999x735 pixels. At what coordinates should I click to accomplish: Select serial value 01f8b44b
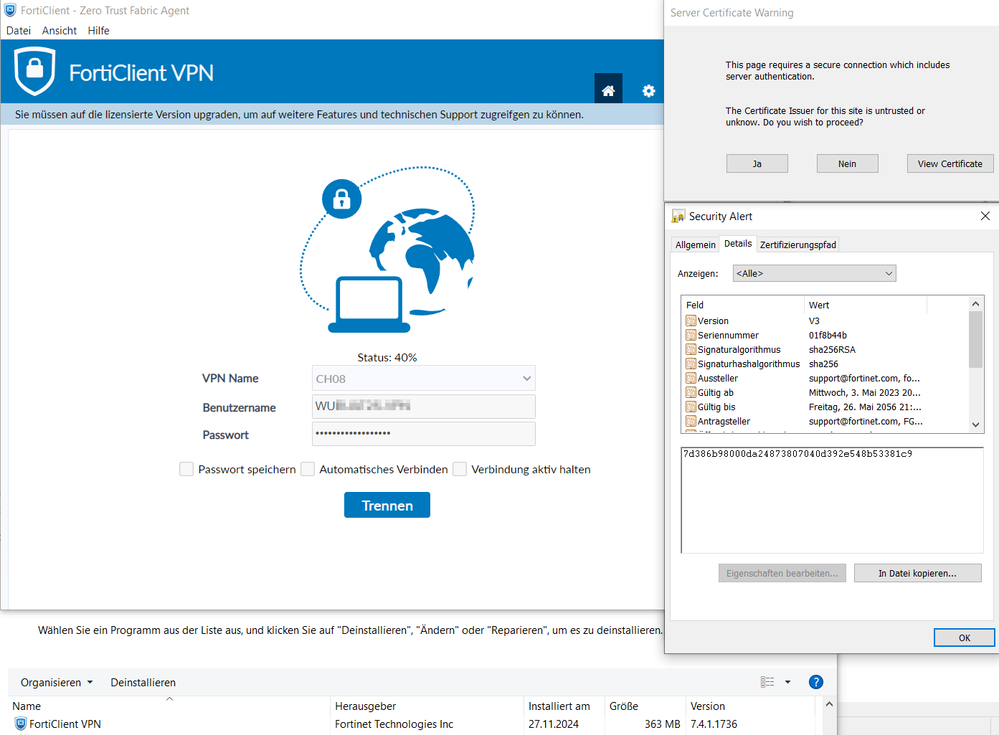click(828, 335)
